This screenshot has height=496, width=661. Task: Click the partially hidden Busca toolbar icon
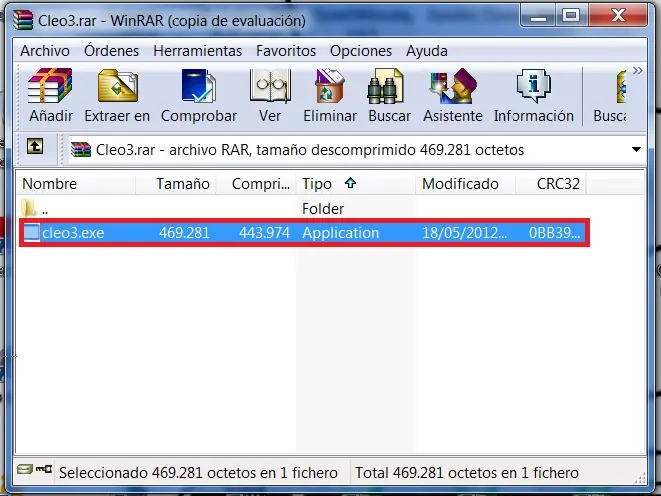click(x=621, y=87)
